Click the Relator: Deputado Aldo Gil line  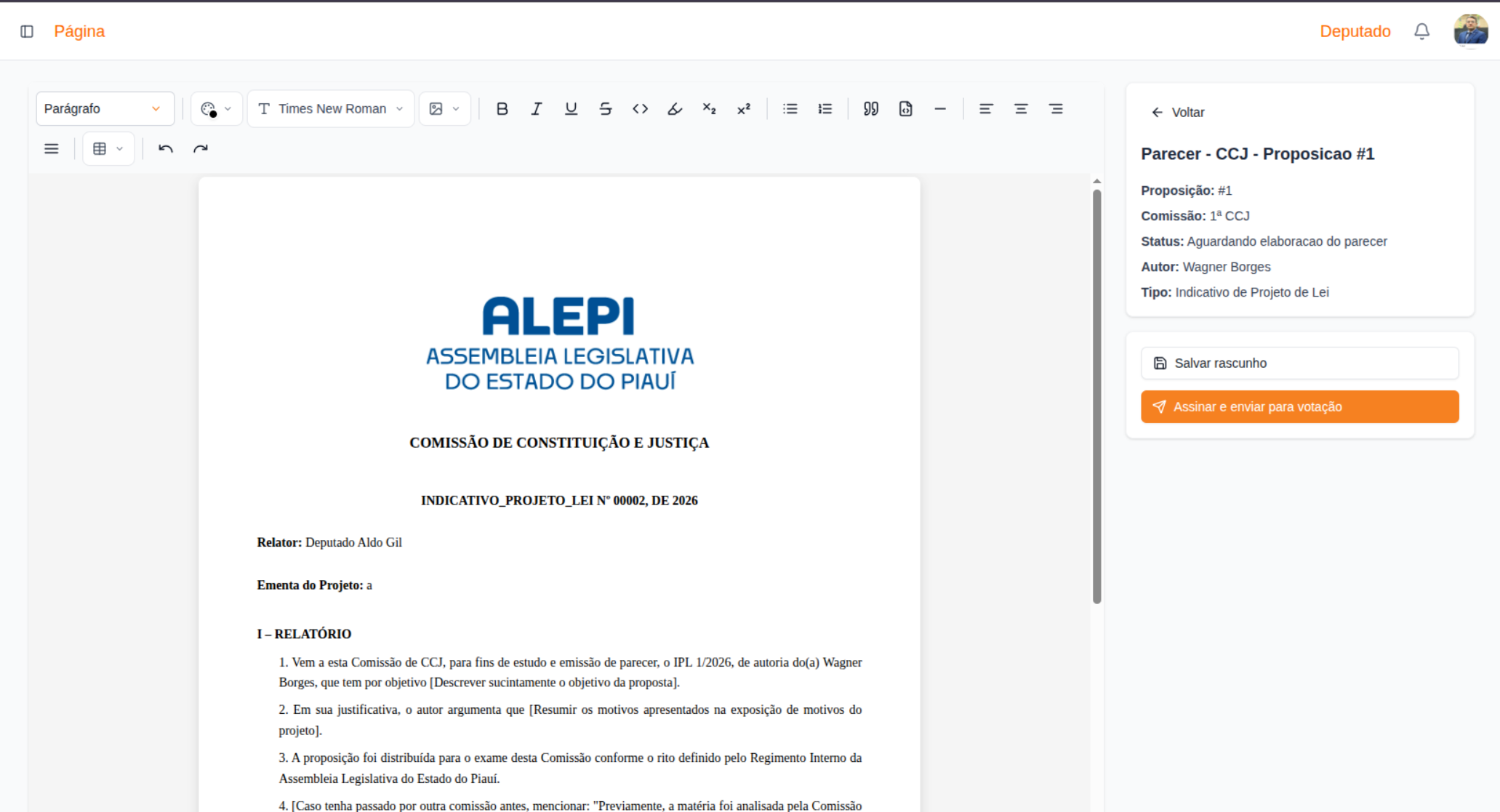click(x=329, y=543)
